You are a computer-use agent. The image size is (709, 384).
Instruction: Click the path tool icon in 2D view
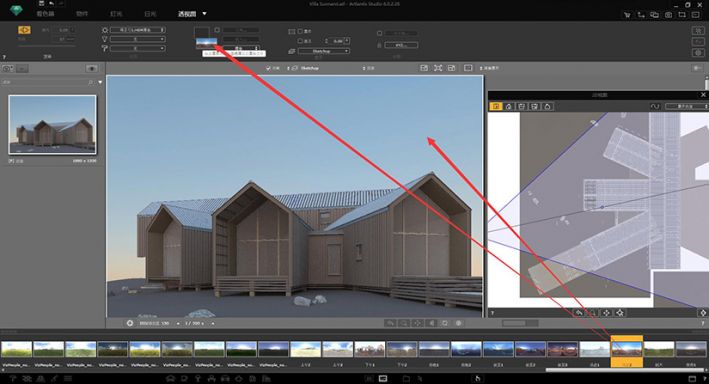pyautogui.click(x=655, y=106)
